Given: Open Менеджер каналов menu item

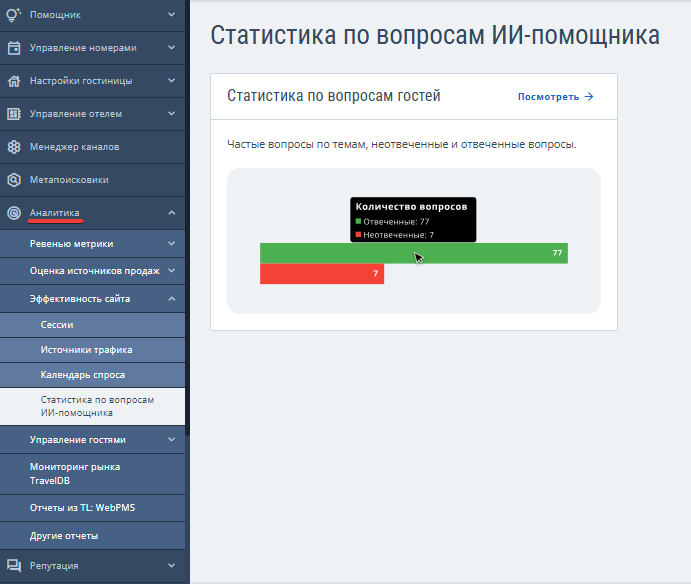Looking at the screenshot, I should coord(93,147).
